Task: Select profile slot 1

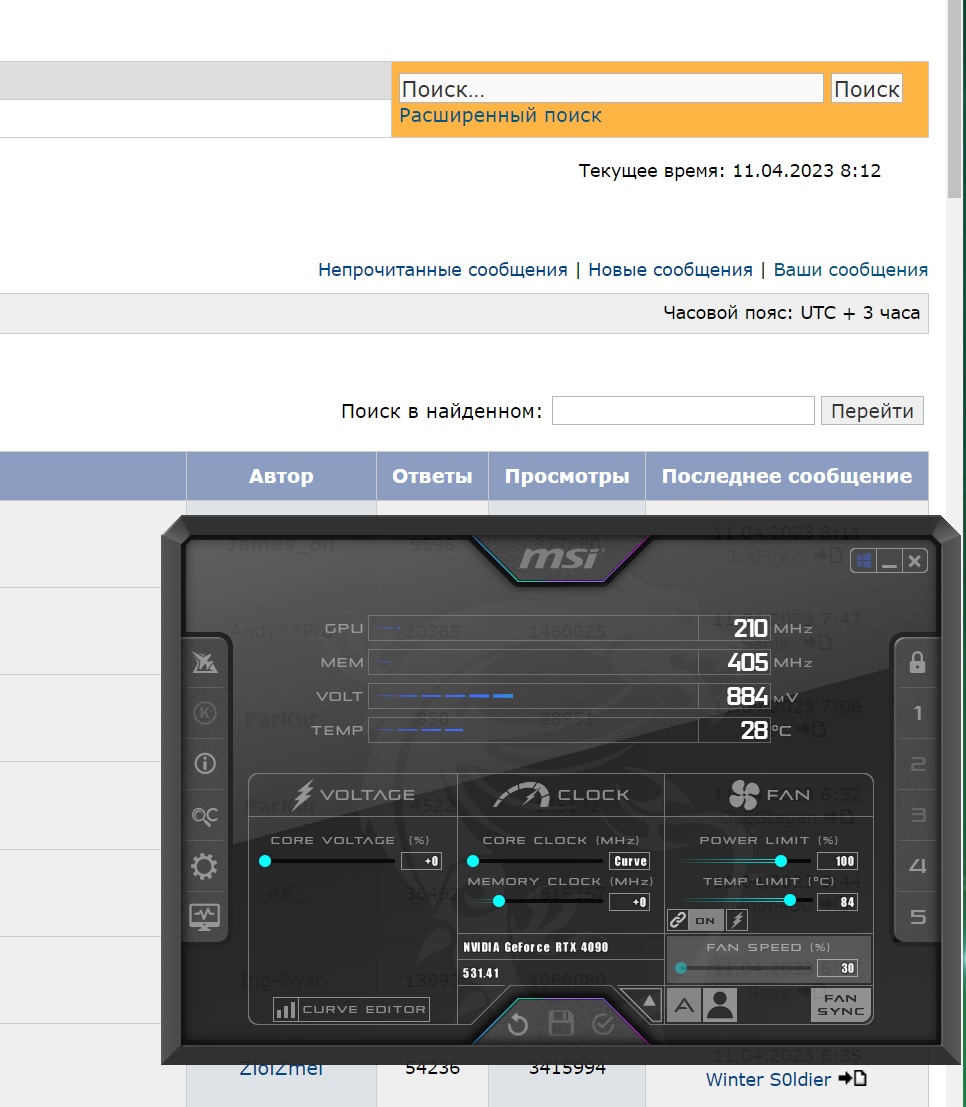Action: [x=917, y=713]
